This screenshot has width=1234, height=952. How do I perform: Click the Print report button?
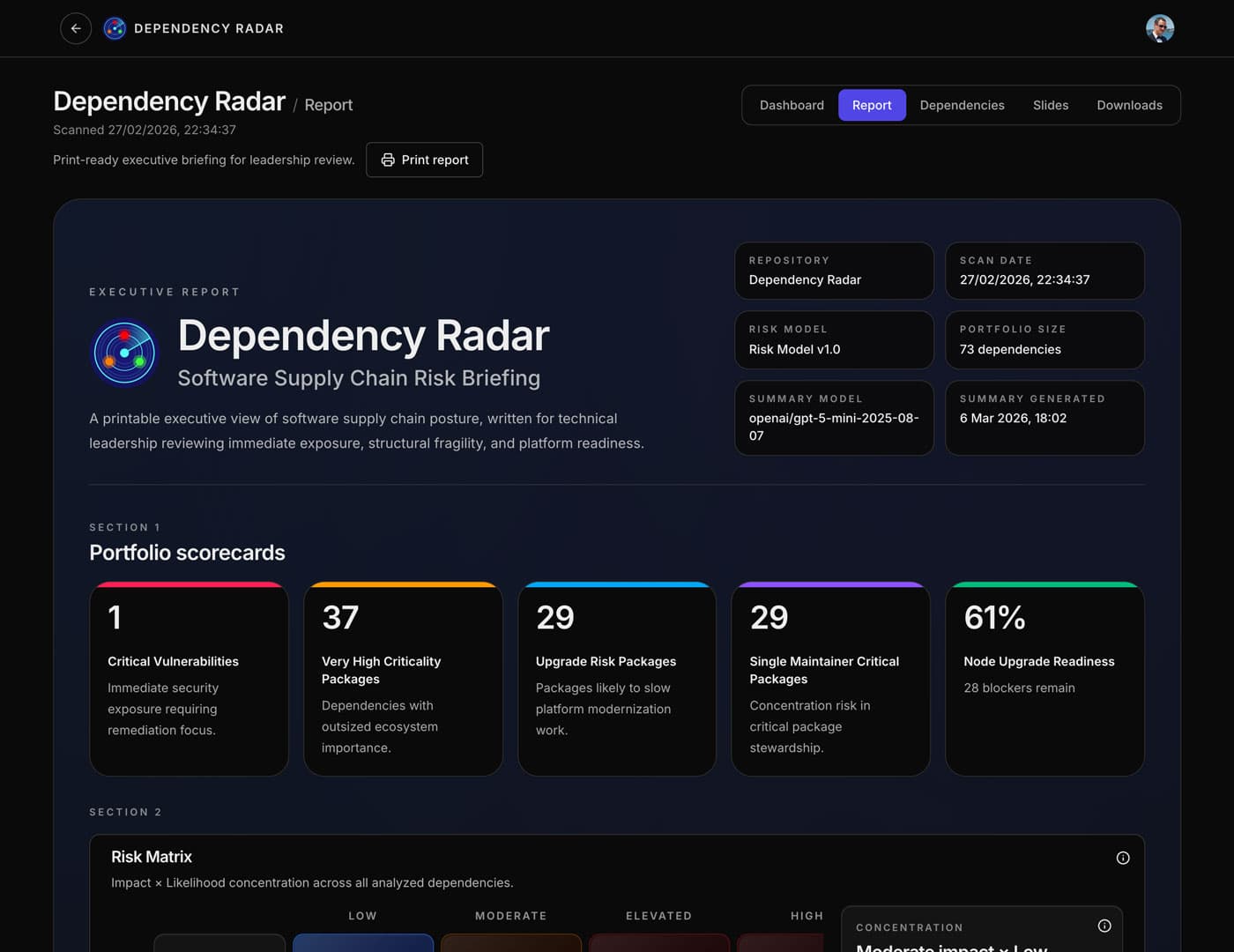[x=424, y=160]
